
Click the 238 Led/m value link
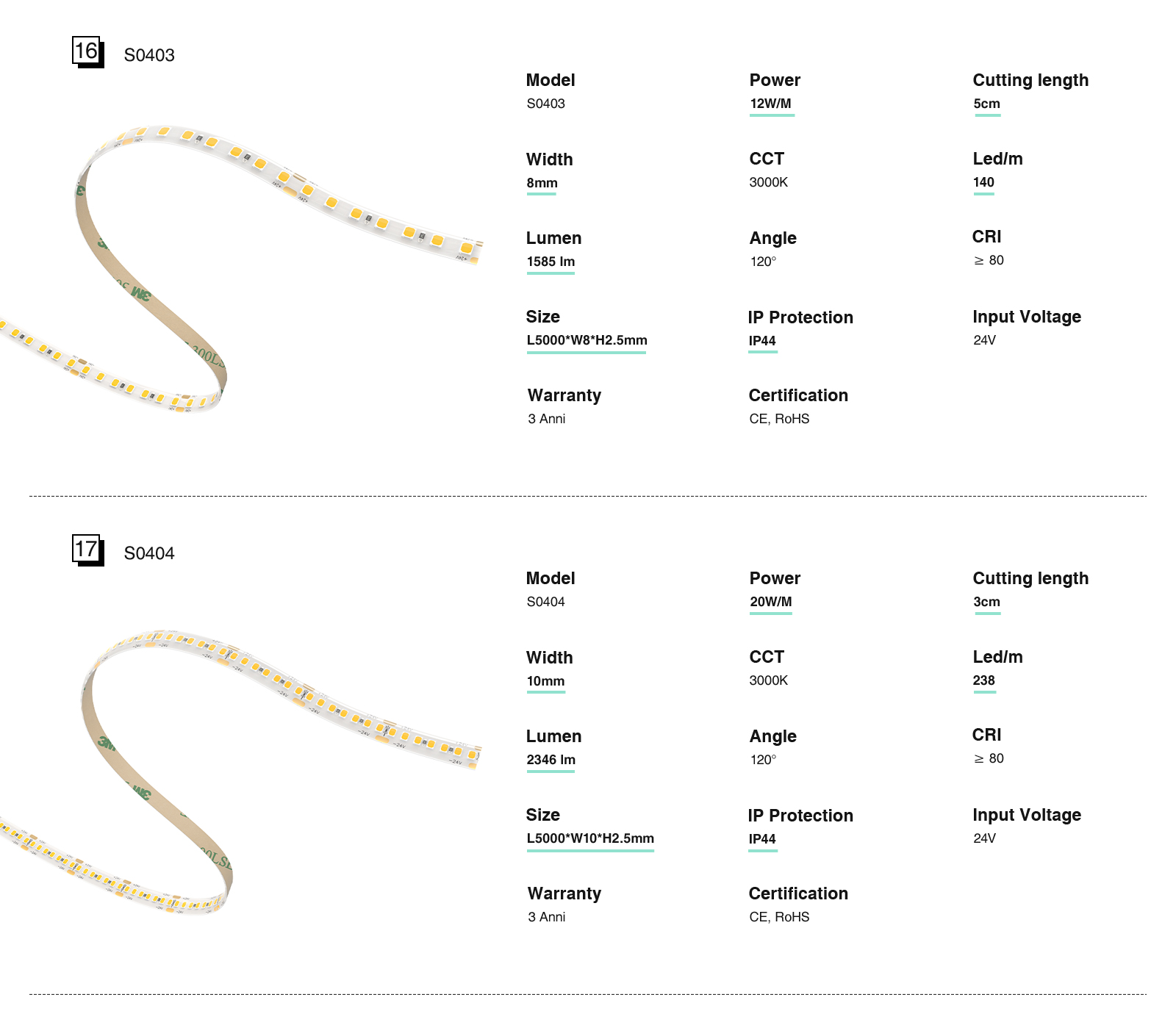pyautogui.click(x=983, y=680)
